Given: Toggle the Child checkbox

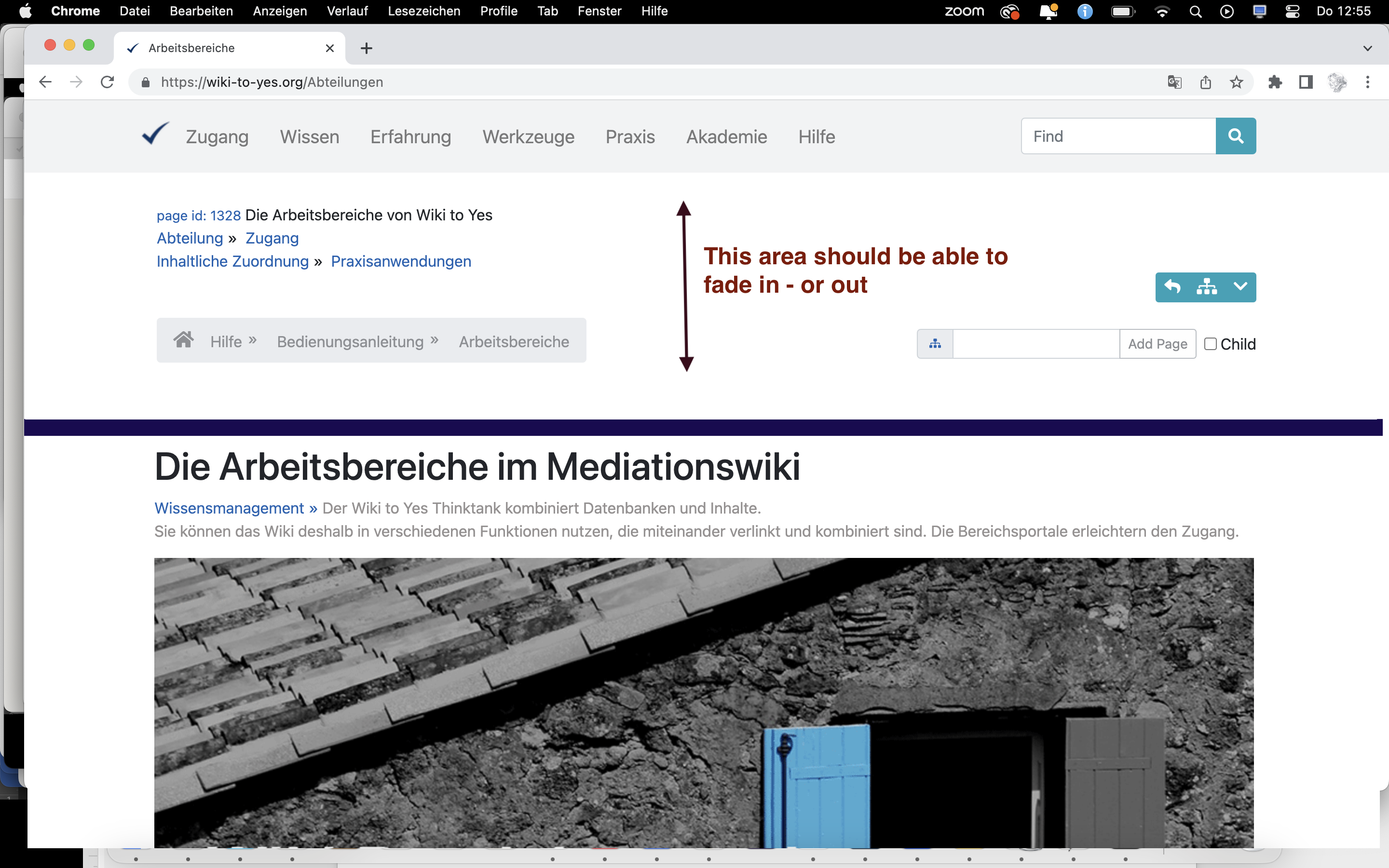Looking at the screenshot, I should point(1210,344).
